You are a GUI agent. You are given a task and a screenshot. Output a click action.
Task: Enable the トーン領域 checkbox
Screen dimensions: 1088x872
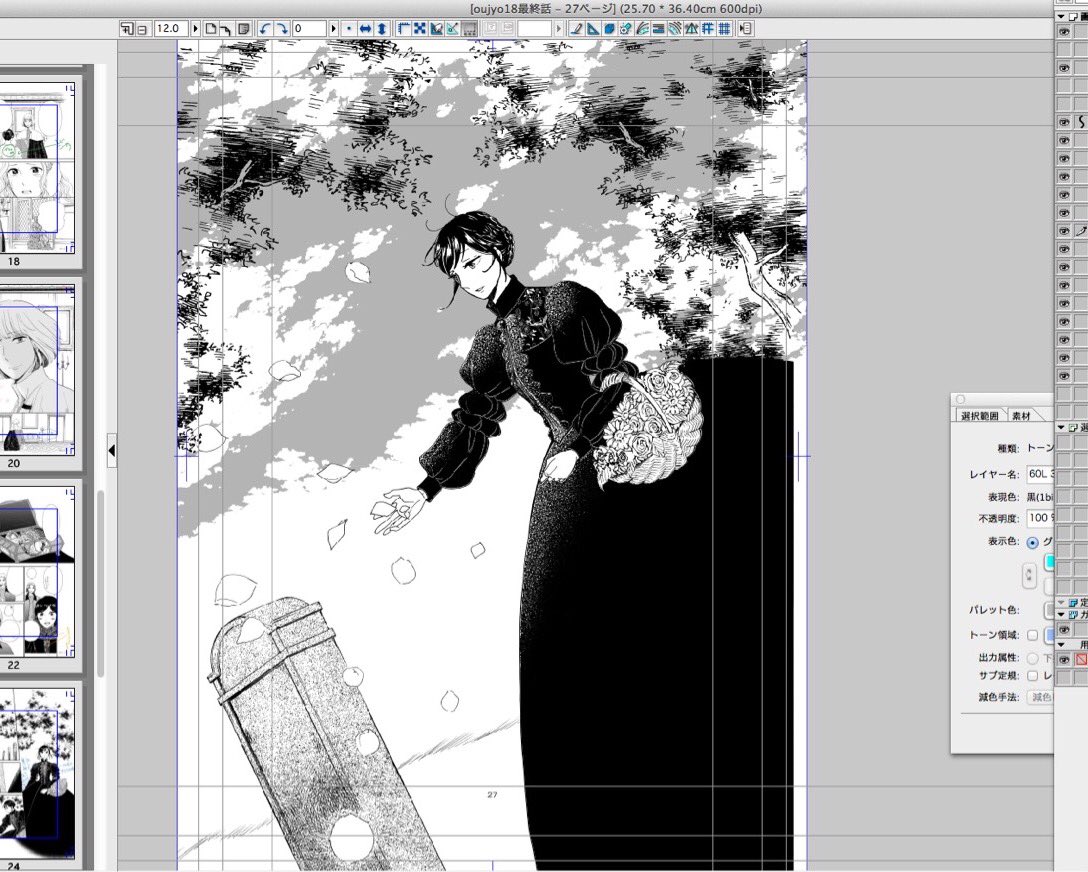[1032, 635]
